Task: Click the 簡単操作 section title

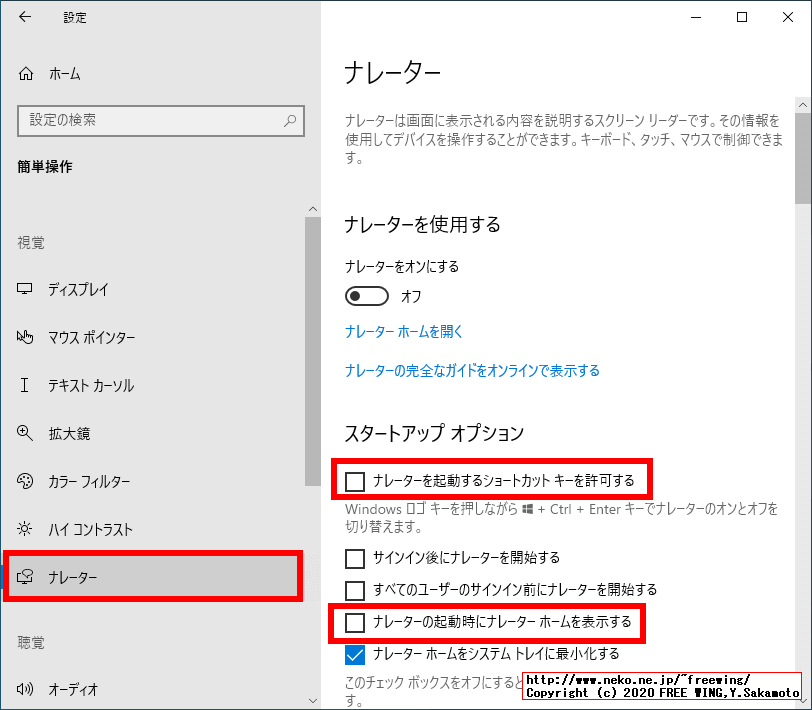Action: (x=45, y=167)
